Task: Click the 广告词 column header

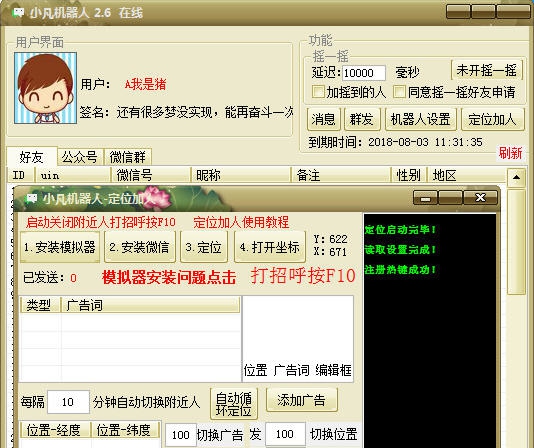Action: tap(151, 305)
